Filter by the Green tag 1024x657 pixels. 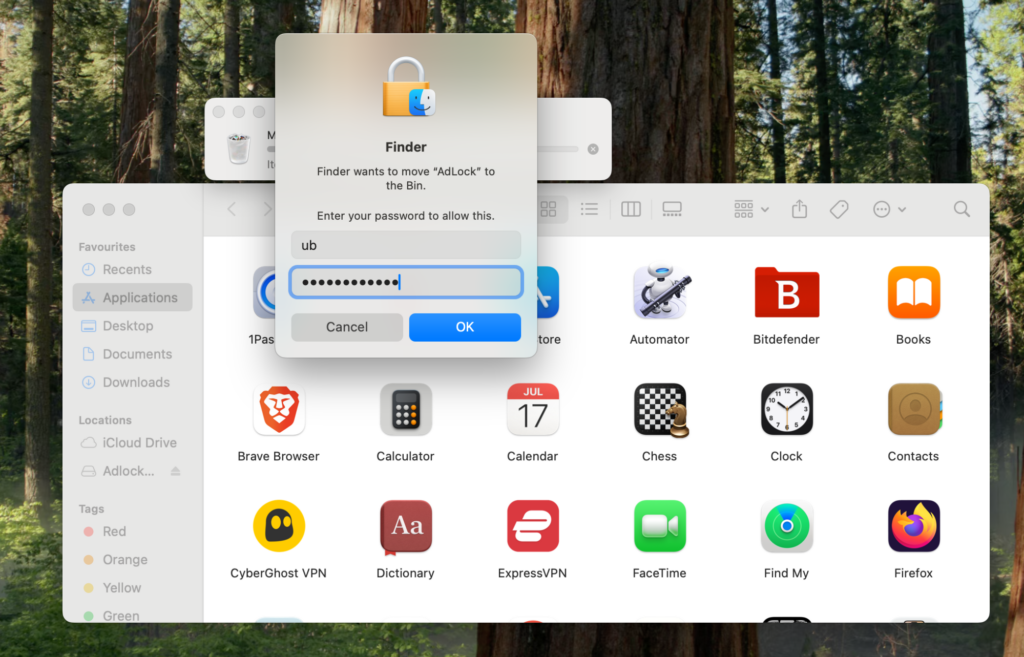coord(133,615)
